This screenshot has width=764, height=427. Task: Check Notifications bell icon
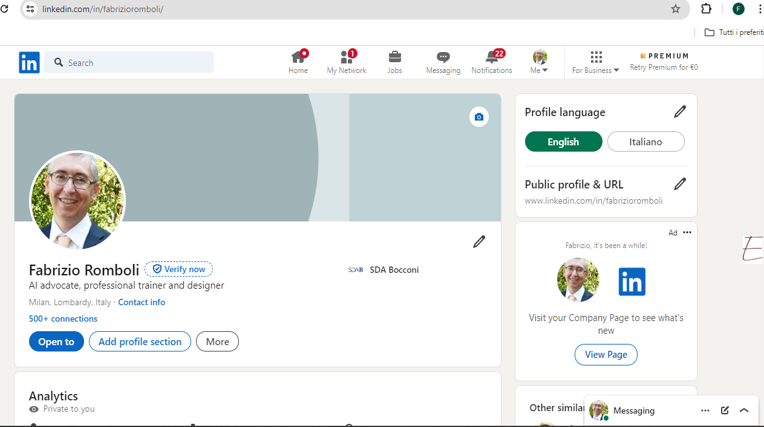[x=491, y=57]
